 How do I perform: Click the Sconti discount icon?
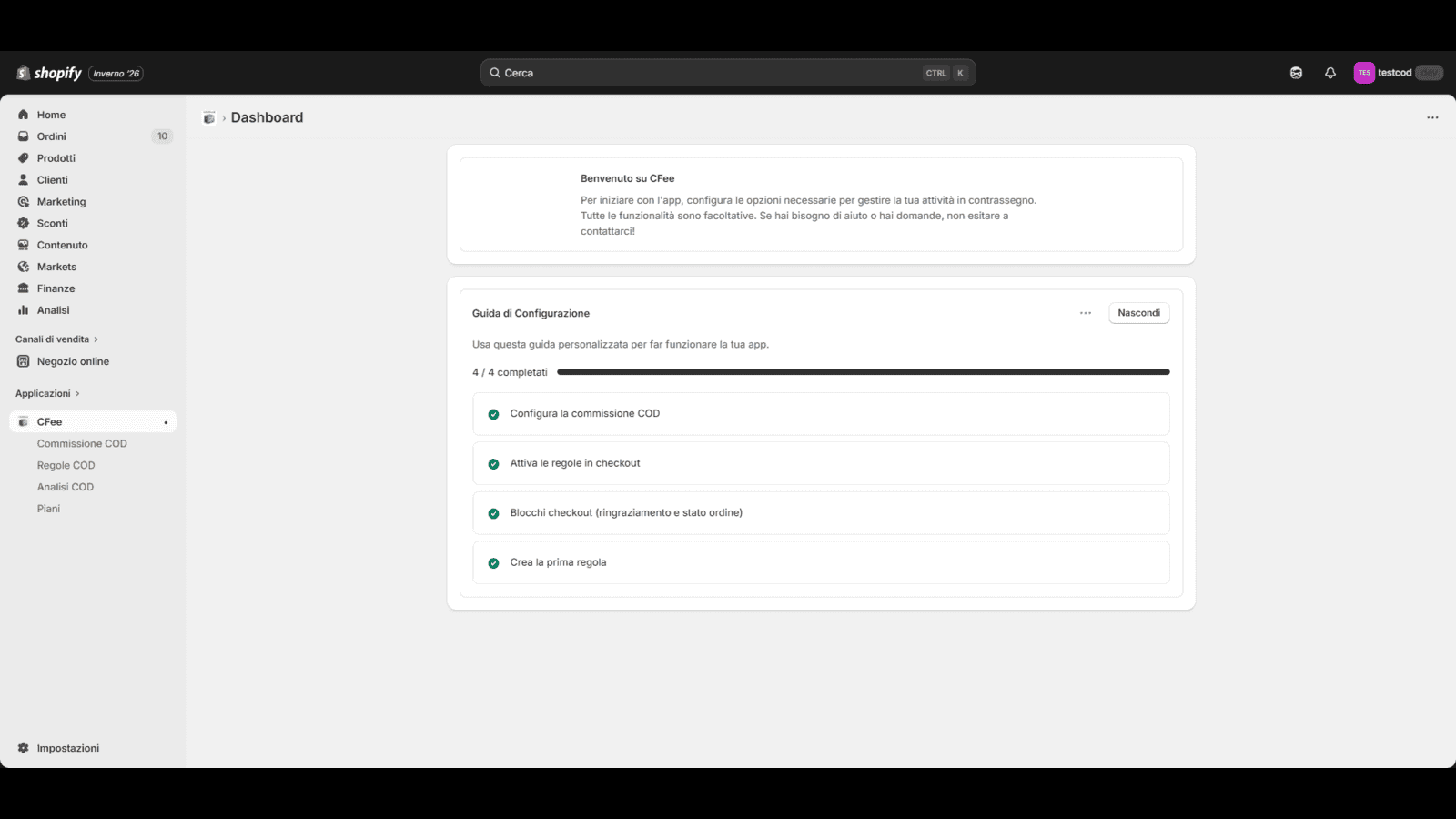tap(24, 223)
